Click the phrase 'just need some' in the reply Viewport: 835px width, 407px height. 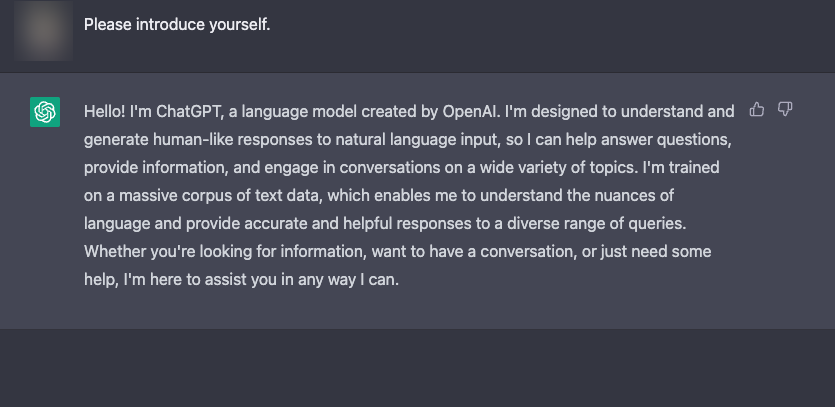656,251
